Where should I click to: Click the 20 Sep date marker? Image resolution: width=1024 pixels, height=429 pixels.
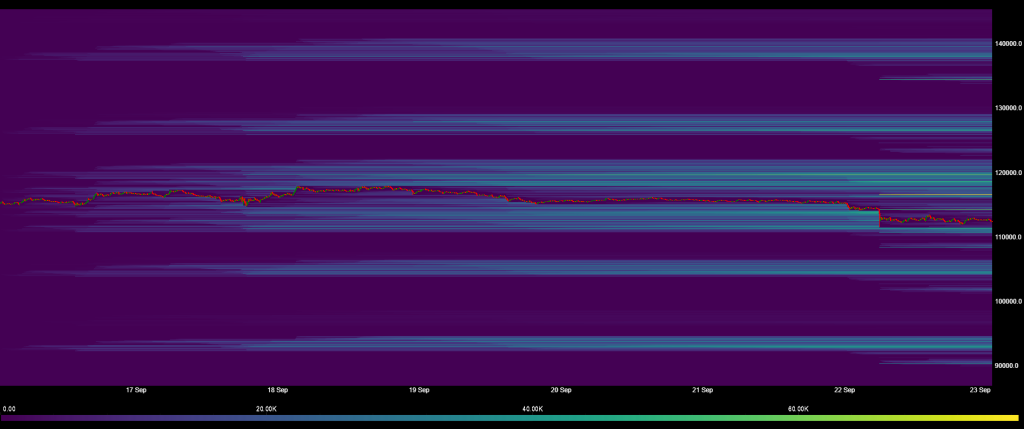point(561,390)
